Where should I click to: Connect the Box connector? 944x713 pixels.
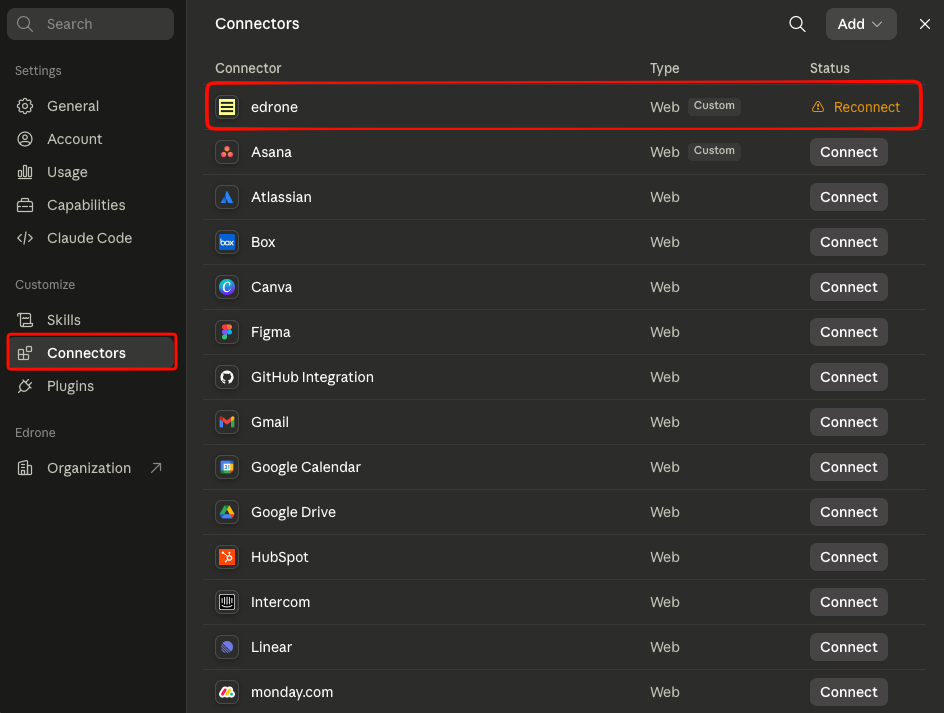click(x=849, y=242)
